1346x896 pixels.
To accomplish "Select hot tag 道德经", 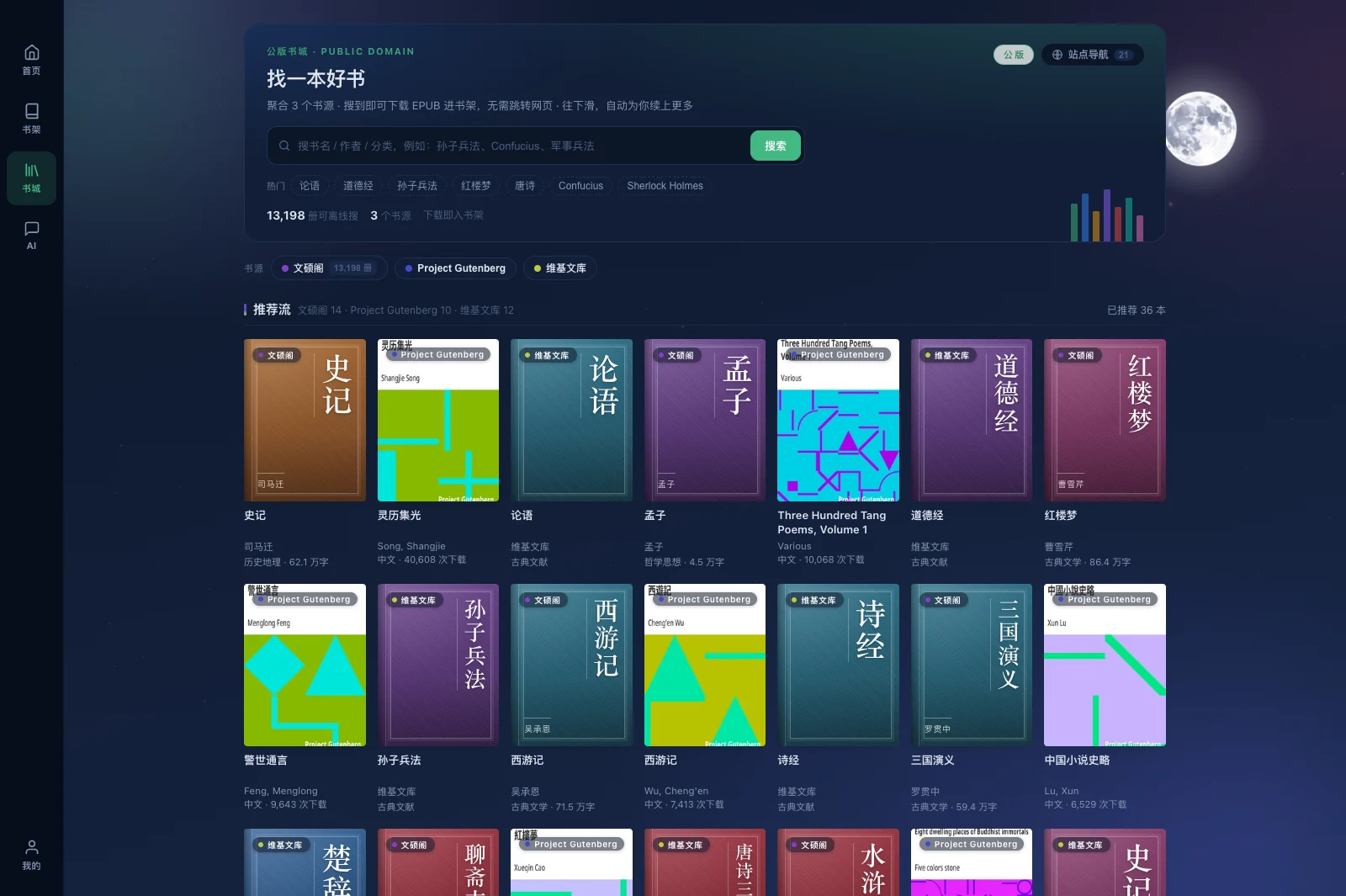I will click(x=358, y=186).
